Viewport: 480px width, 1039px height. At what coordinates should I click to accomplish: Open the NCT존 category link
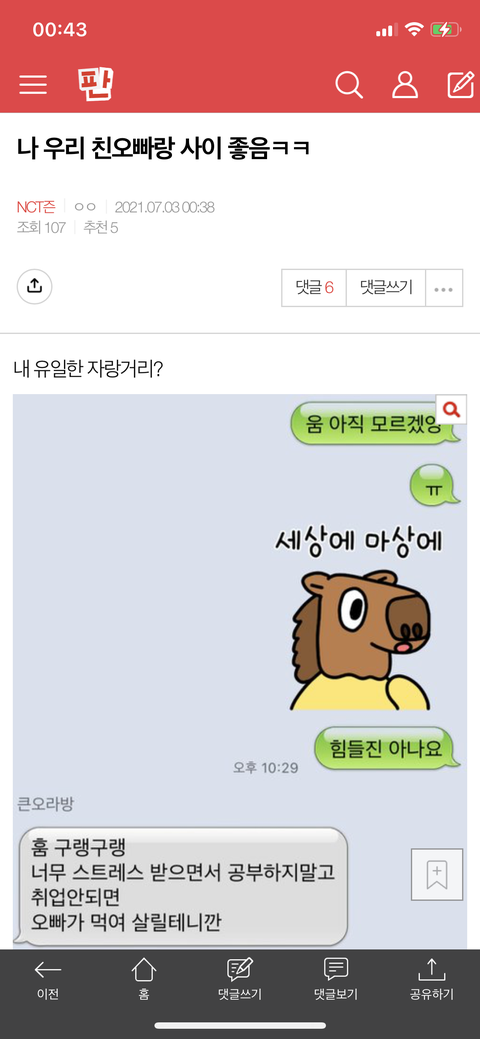coord(36,207)
